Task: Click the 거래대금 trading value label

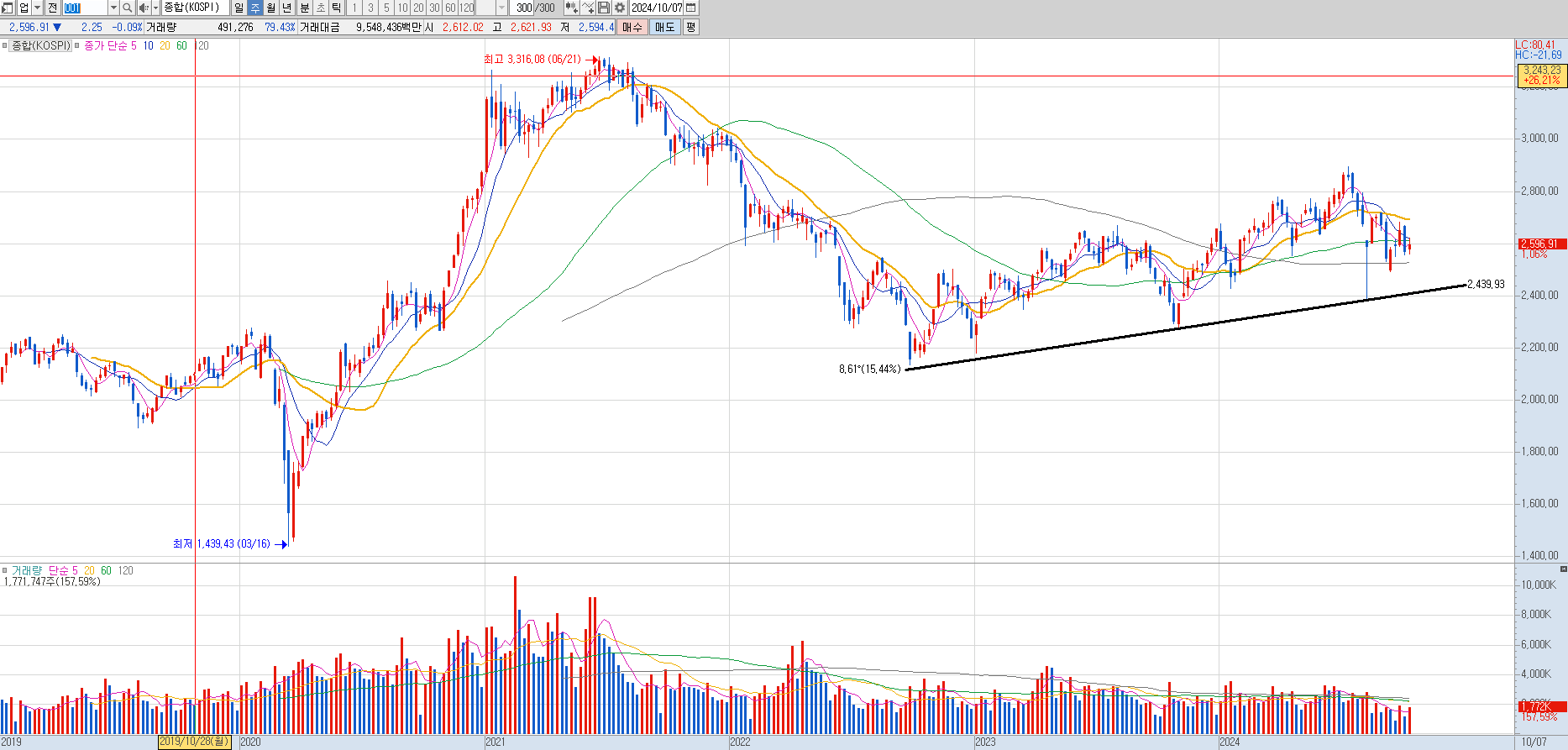Action: click(x=319, y=27)
